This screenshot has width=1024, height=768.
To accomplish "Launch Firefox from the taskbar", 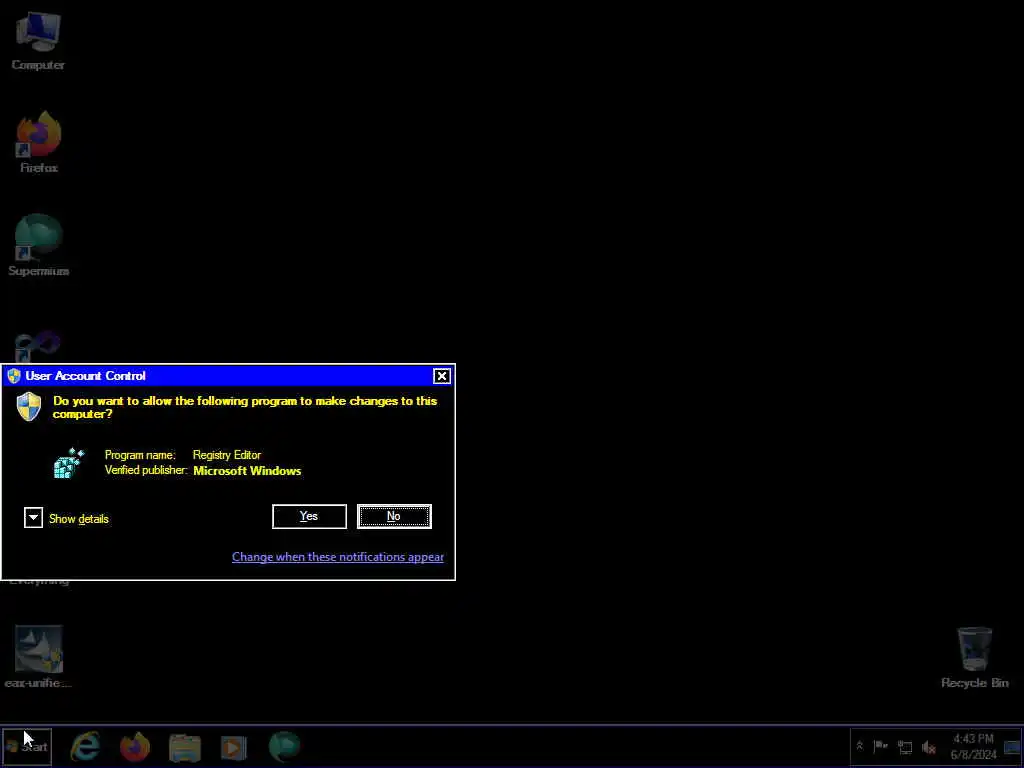I will pyautogui.click(x=135, y=746).
